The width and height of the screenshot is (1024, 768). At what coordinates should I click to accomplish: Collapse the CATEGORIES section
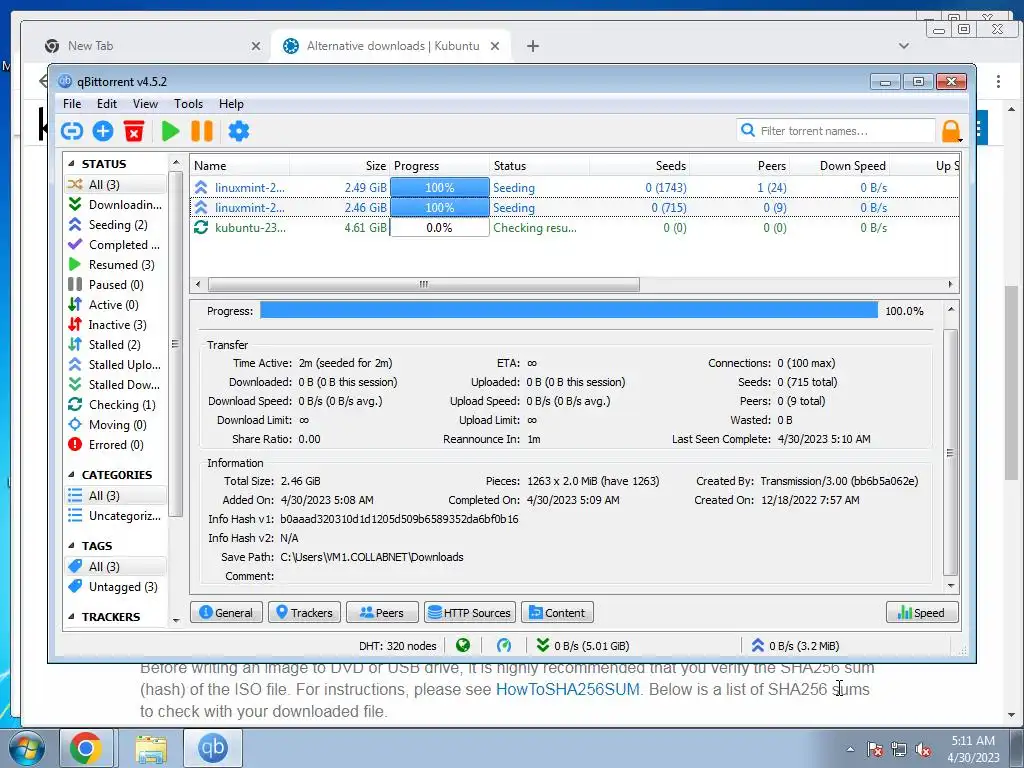pyautogui.click(x=71, y=475)
